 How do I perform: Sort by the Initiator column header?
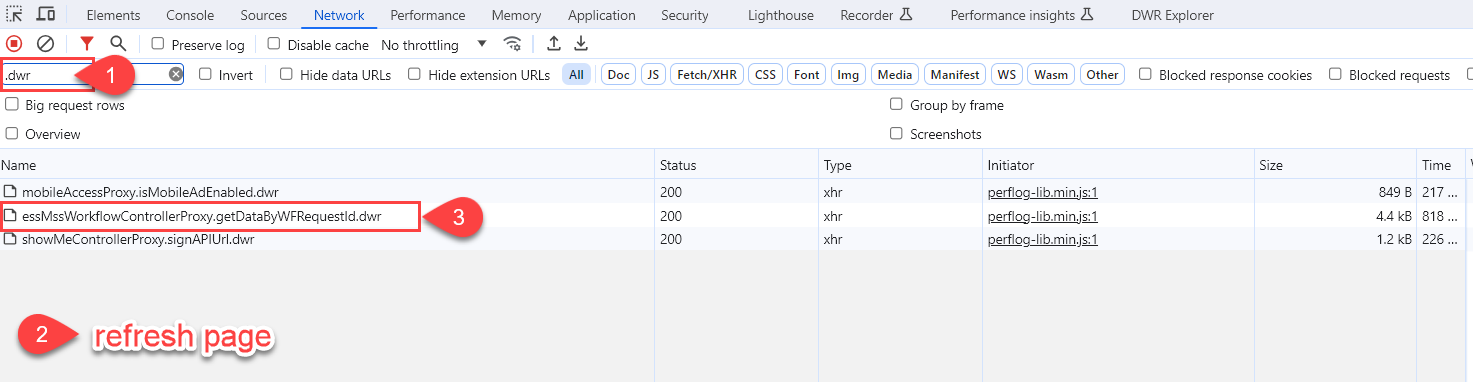1118,165
